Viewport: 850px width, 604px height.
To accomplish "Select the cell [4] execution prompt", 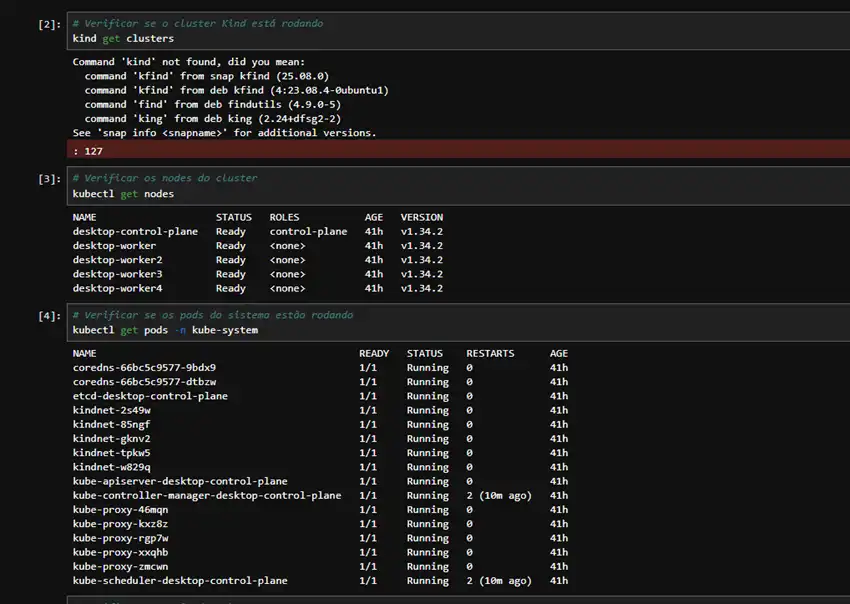I will [49, 316].
